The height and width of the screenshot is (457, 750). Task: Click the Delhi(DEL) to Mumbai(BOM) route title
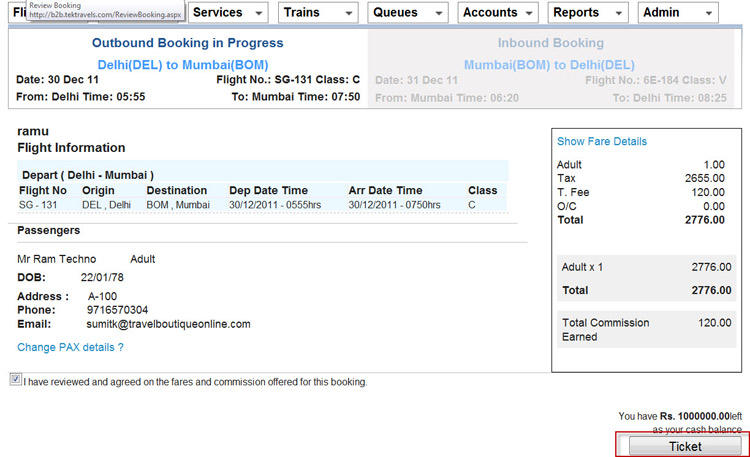[x=187, y=64]
